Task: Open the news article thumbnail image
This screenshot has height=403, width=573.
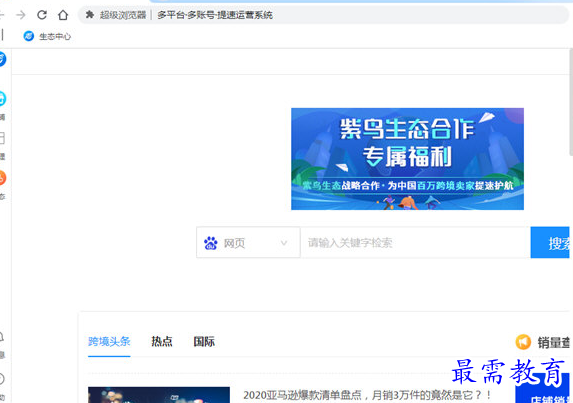Action: coord(159,395)
